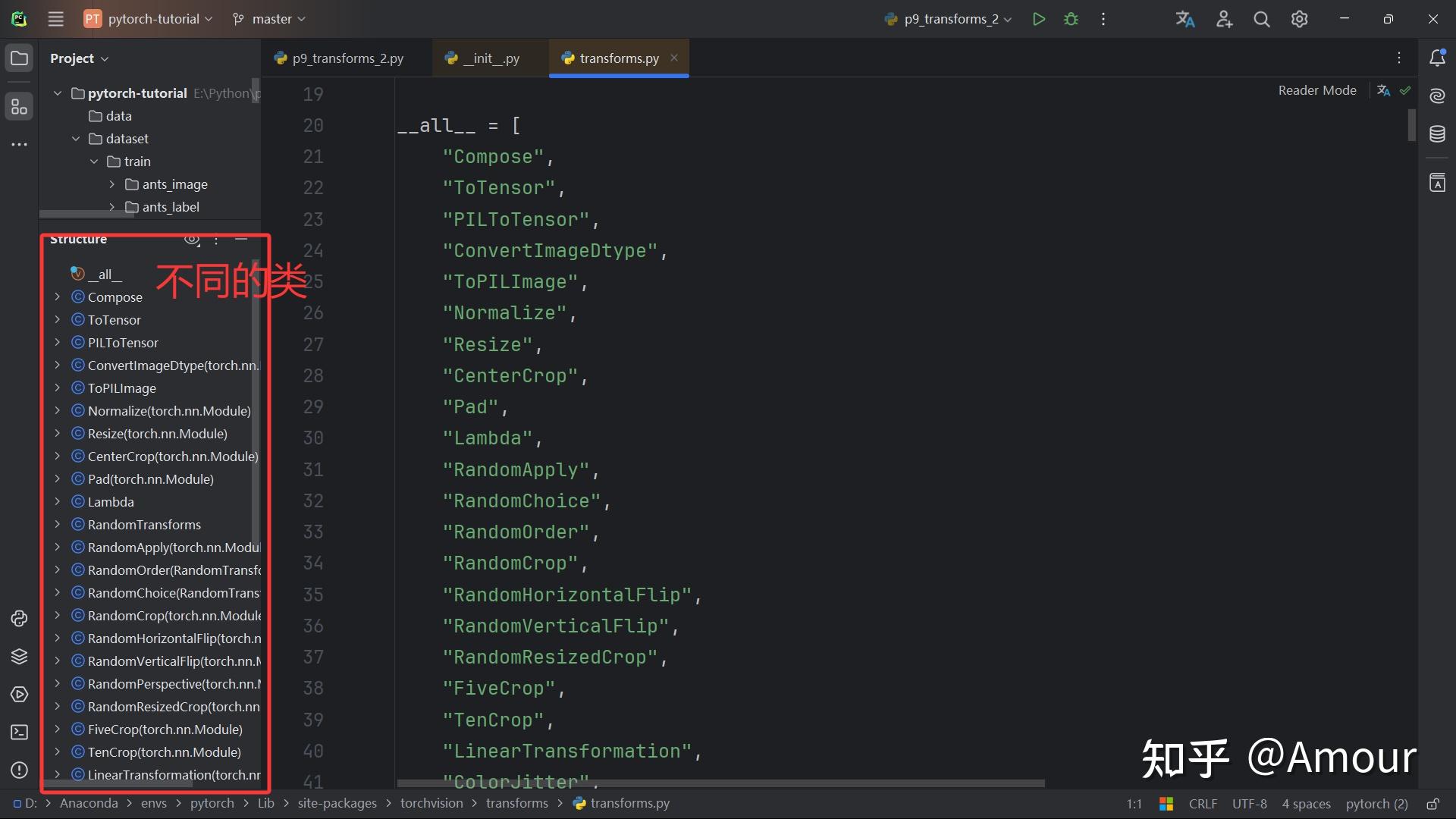Switch to the __init__.py tab
Screen dimensions: 1456x819
tap(491, 58)
